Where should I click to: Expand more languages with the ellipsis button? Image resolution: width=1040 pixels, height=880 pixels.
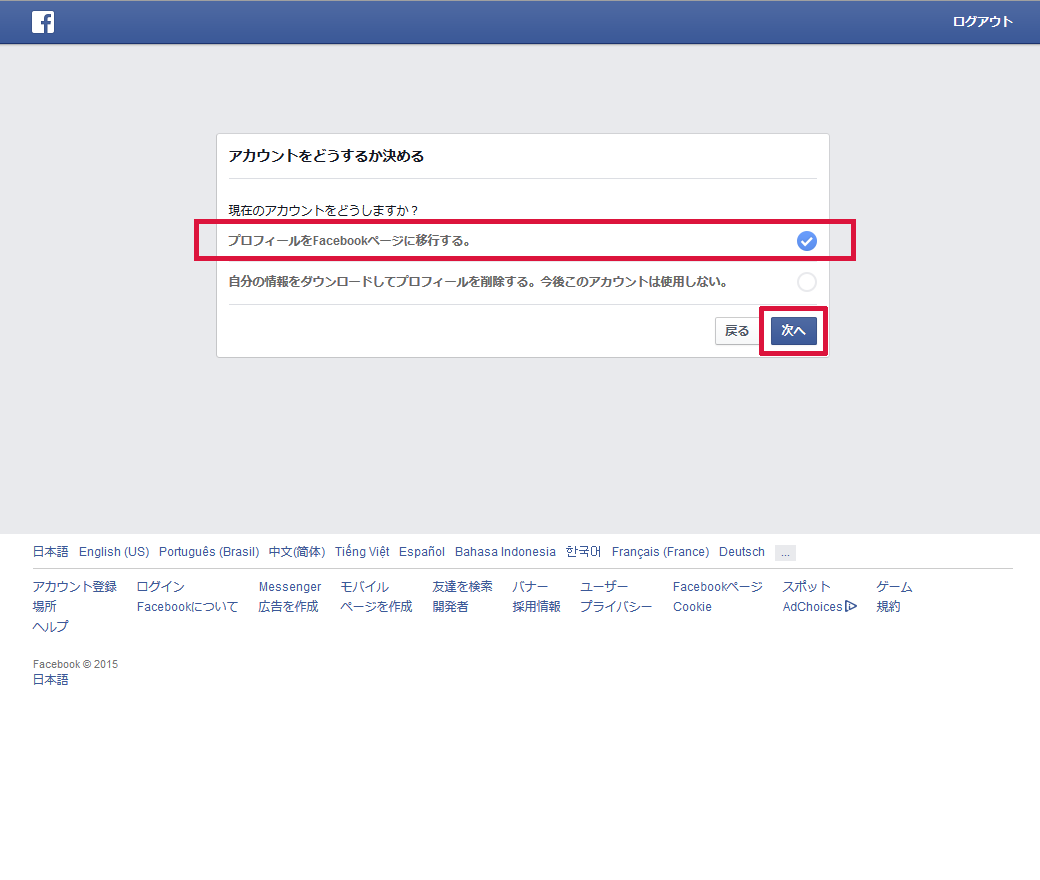point(785,552)
